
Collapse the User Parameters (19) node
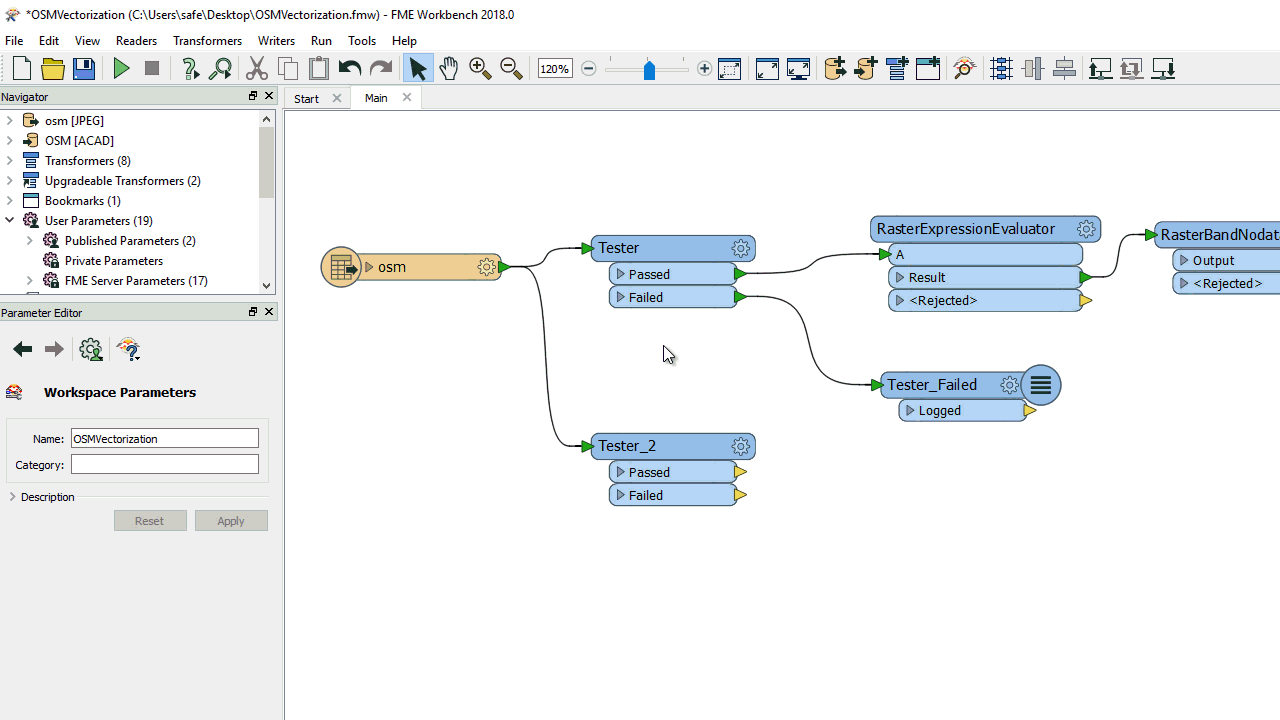[10, 221]
